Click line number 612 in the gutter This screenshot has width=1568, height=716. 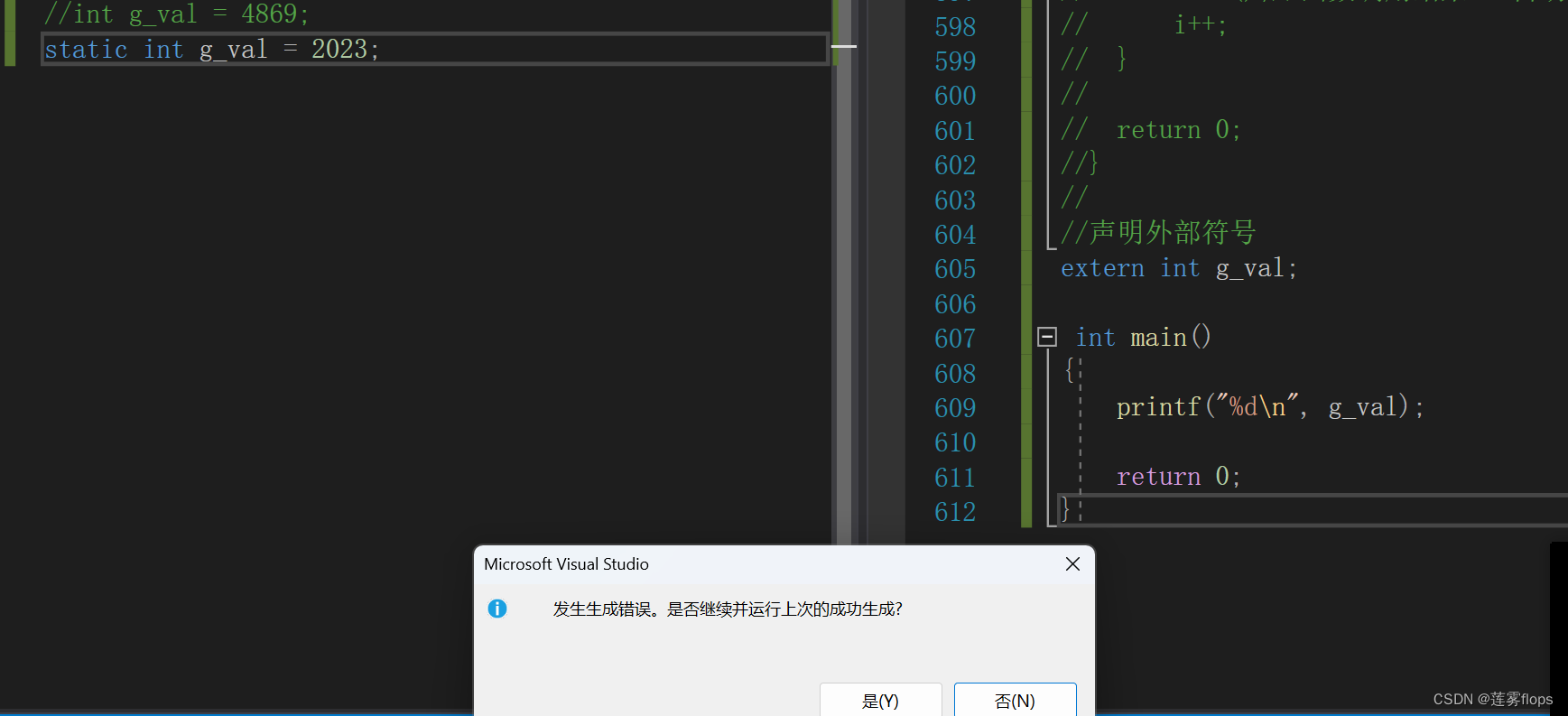point(955,512)
